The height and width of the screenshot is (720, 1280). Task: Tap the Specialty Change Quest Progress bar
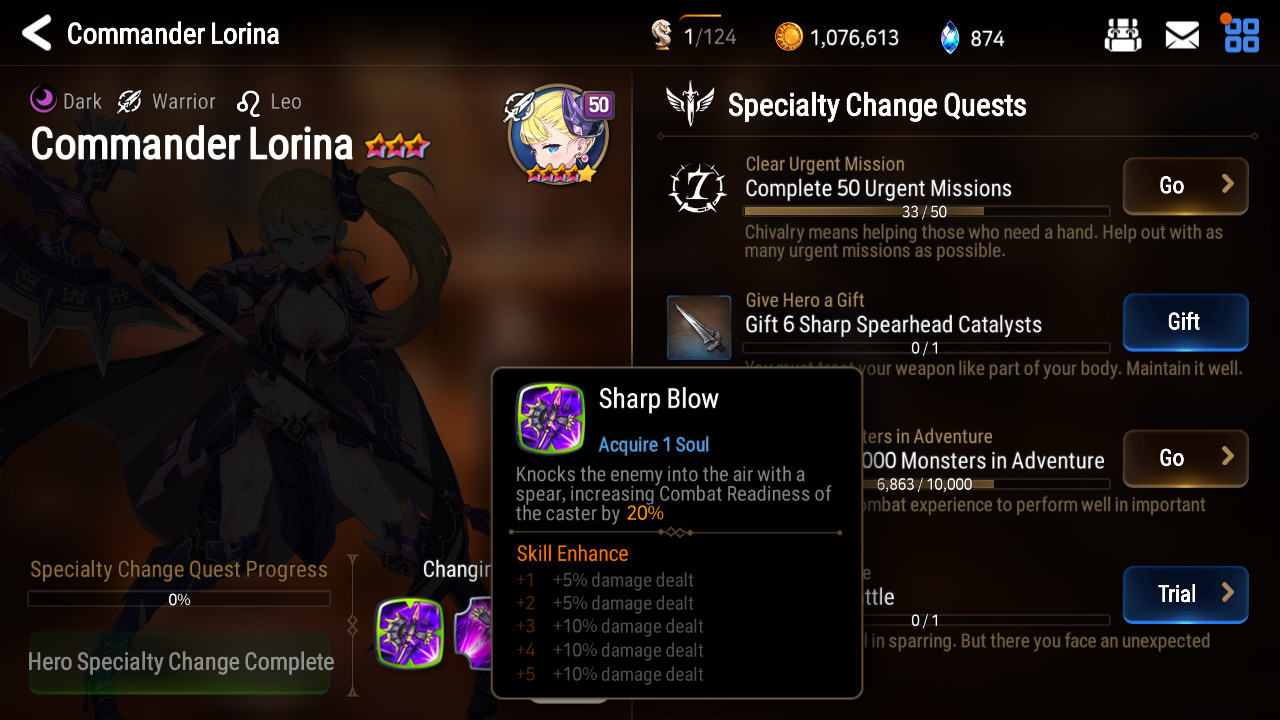coord(179,599)
